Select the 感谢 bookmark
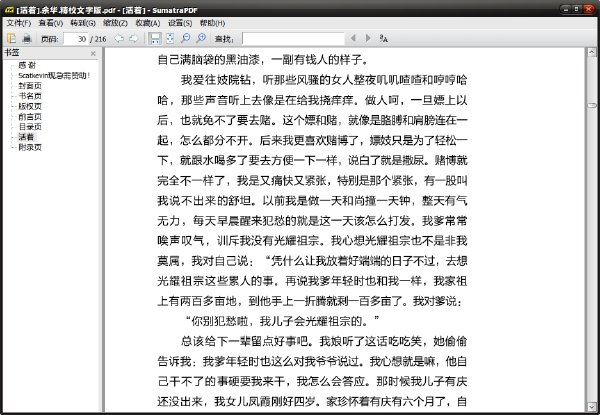600x415 pixels. [x=27, y=65]
